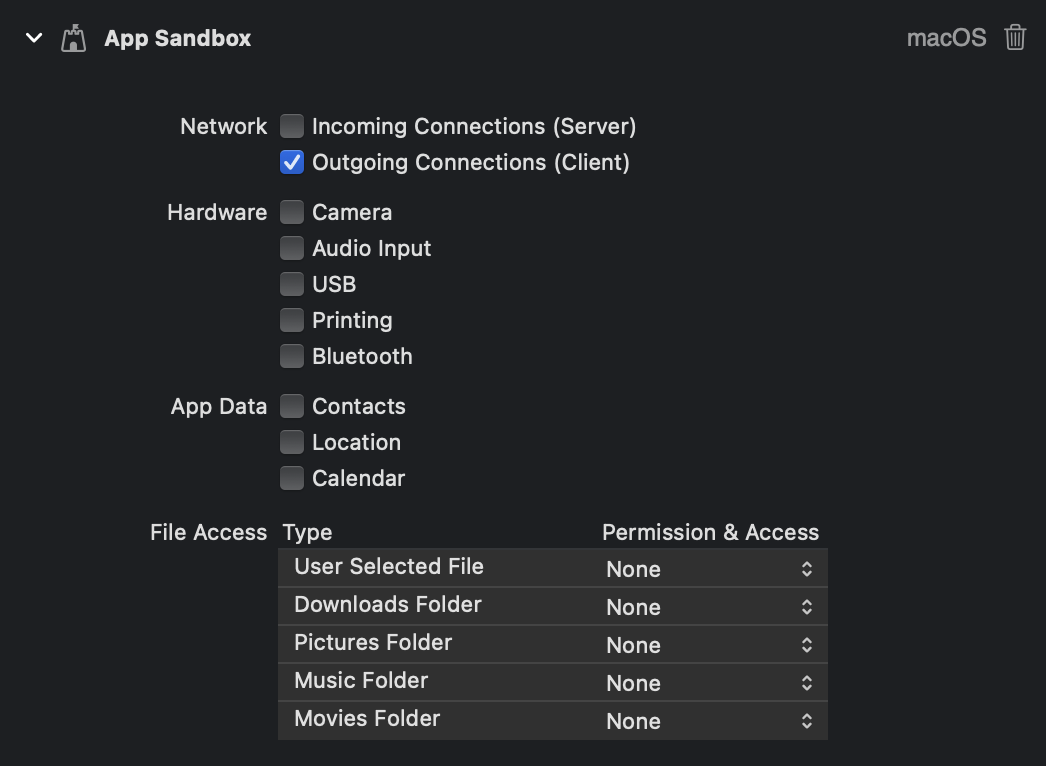The width and height of the screenshot is (1046, 766).
Task: Check the Printing option
Action: pos(292,320)
